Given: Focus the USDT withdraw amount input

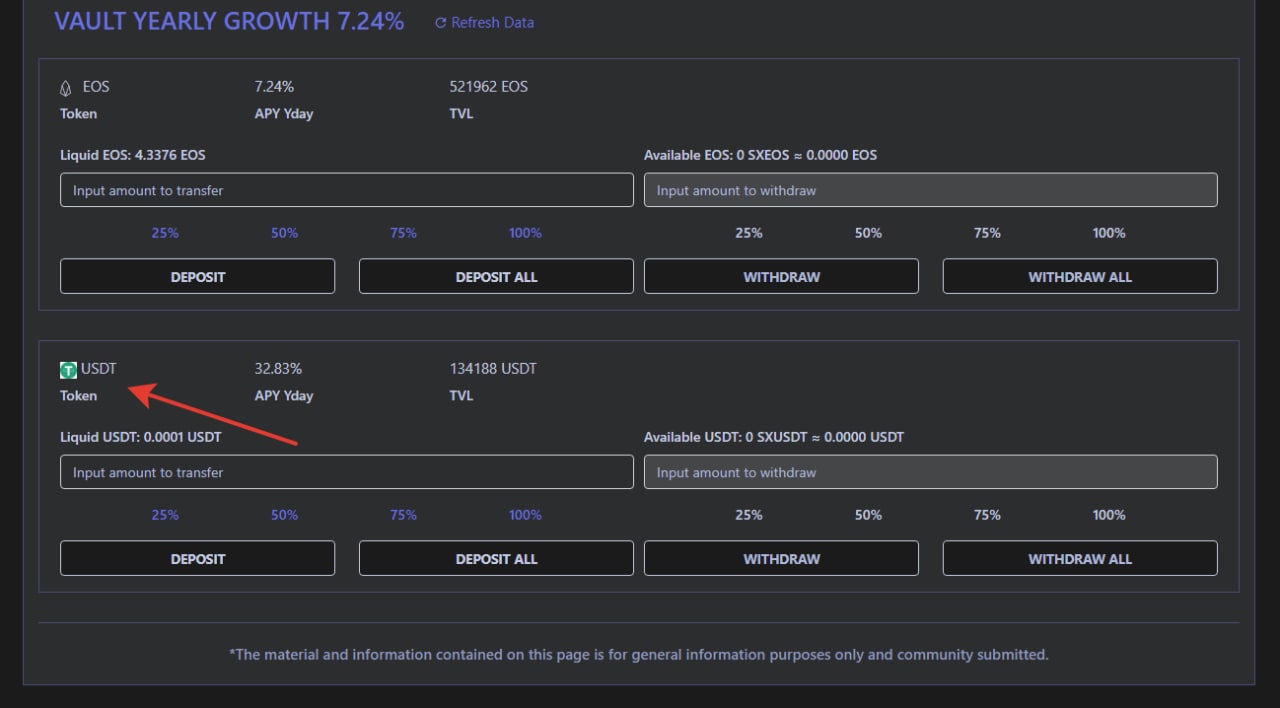Looking at the screenshot, I should tap(931, 472).
